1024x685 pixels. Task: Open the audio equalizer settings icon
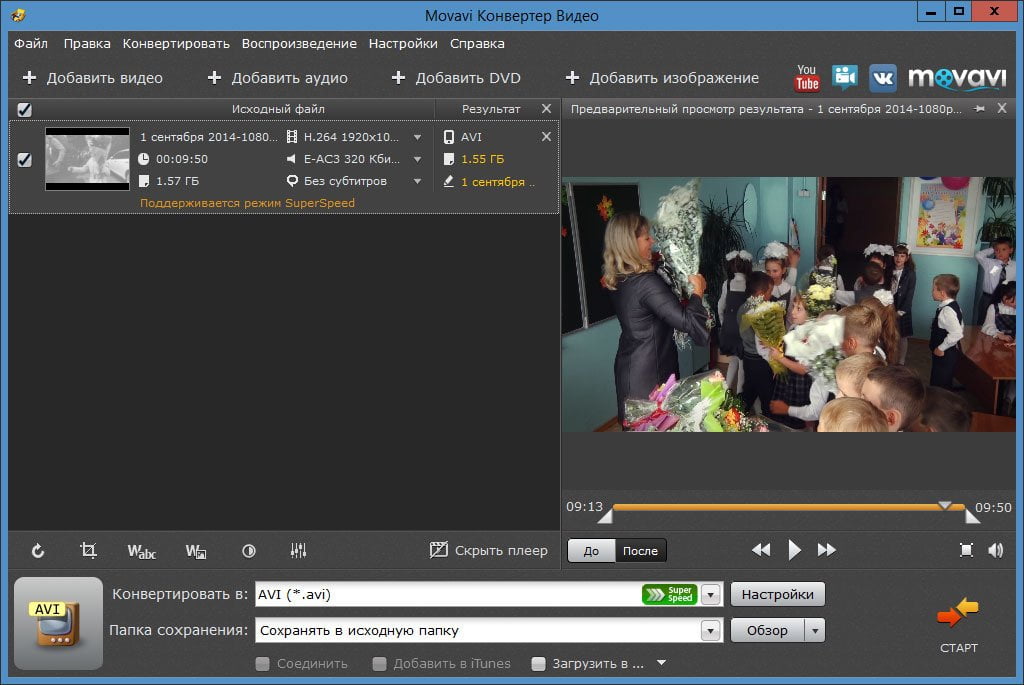pyautogui.click(x=298, y=550)
